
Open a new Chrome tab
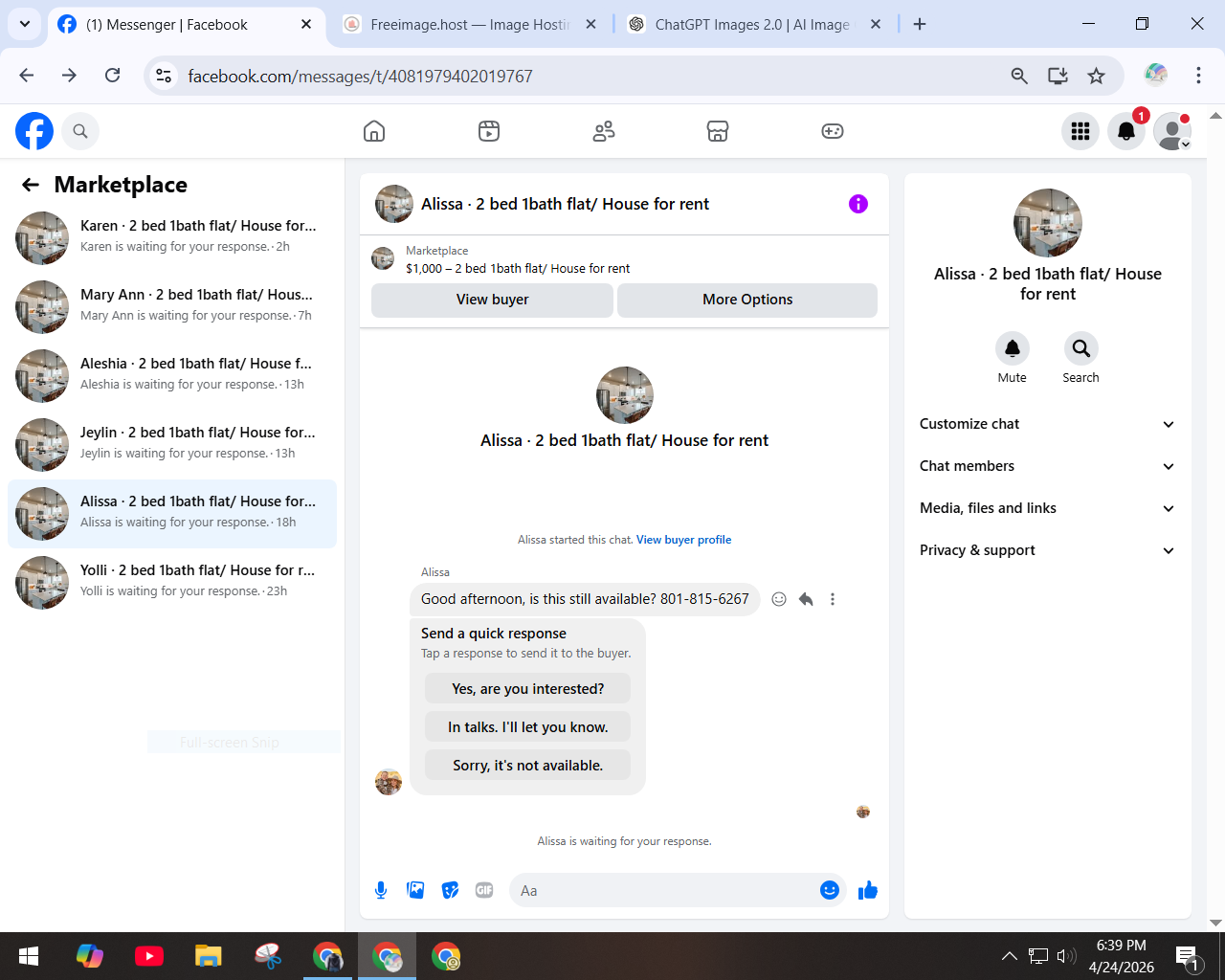(x=920, y=24)
